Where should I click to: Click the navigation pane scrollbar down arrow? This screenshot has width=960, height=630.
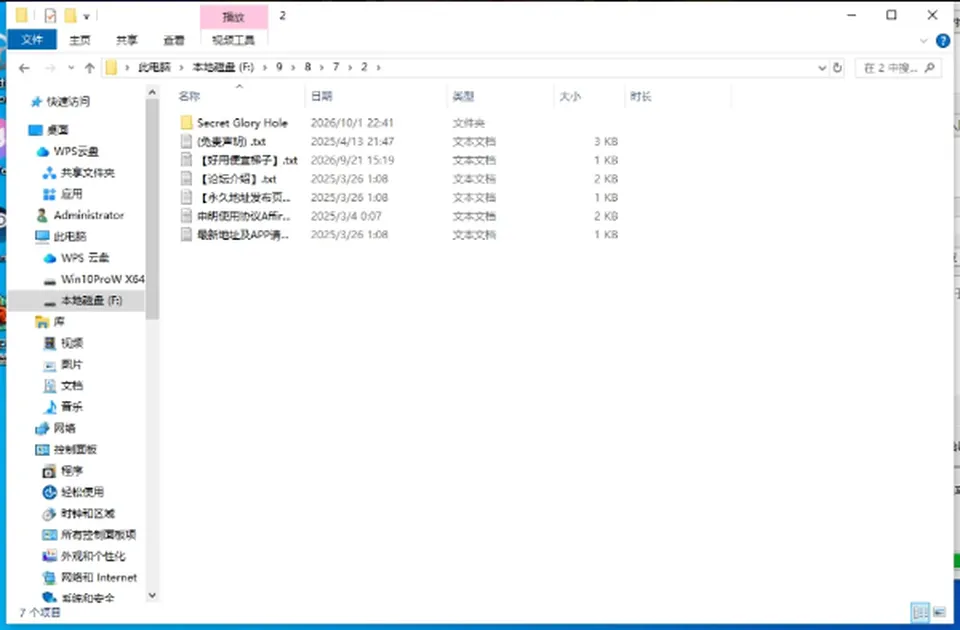coord(152,595)
